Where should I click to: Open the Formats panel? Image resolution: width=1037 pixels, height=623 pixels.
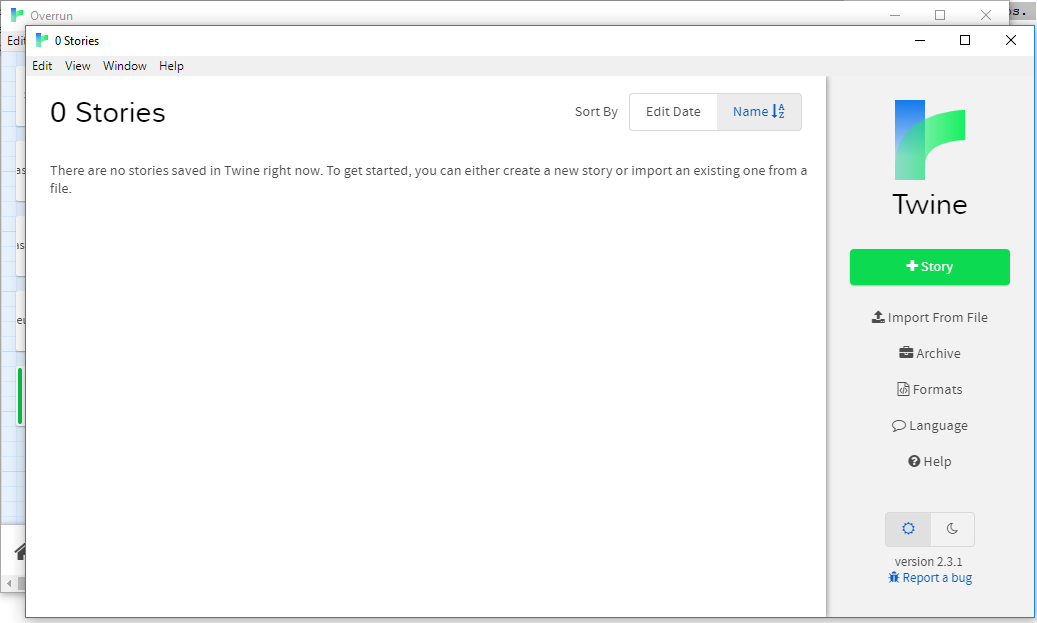point(929,389)
